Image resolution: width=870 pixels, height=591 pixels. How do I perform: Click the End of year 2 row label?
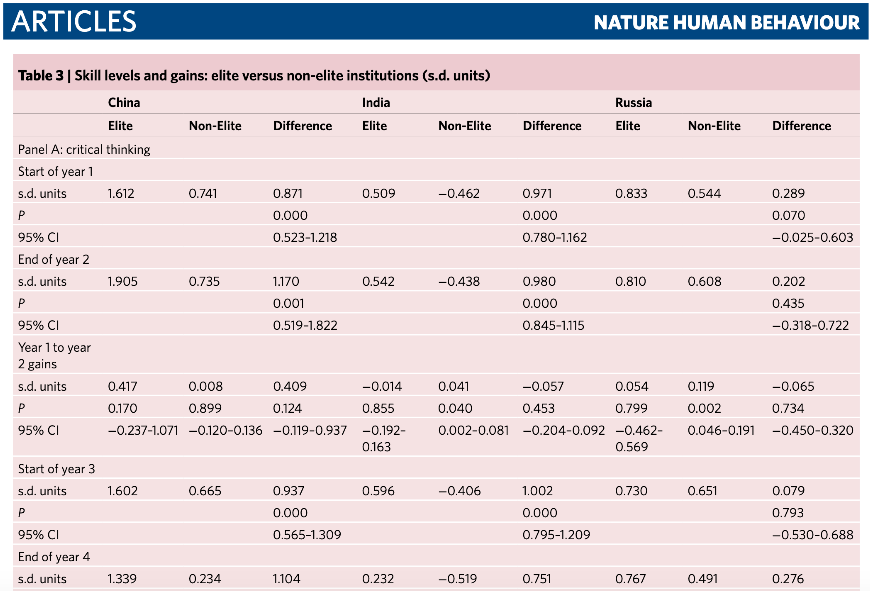click(54, 260)
